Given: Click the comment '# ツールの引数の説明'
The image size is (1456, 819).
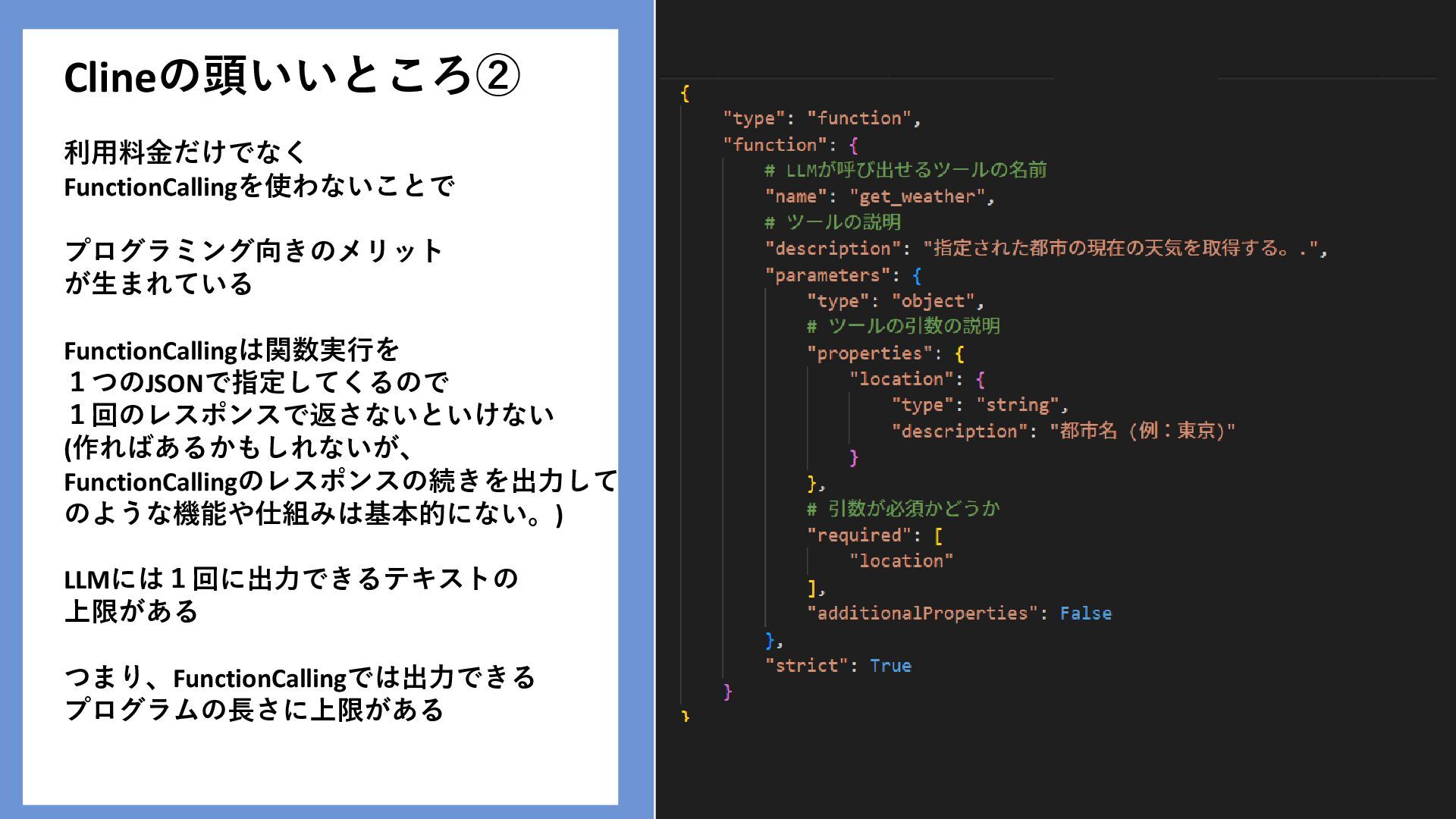Looking at the screenshot, I should (904, 326).
